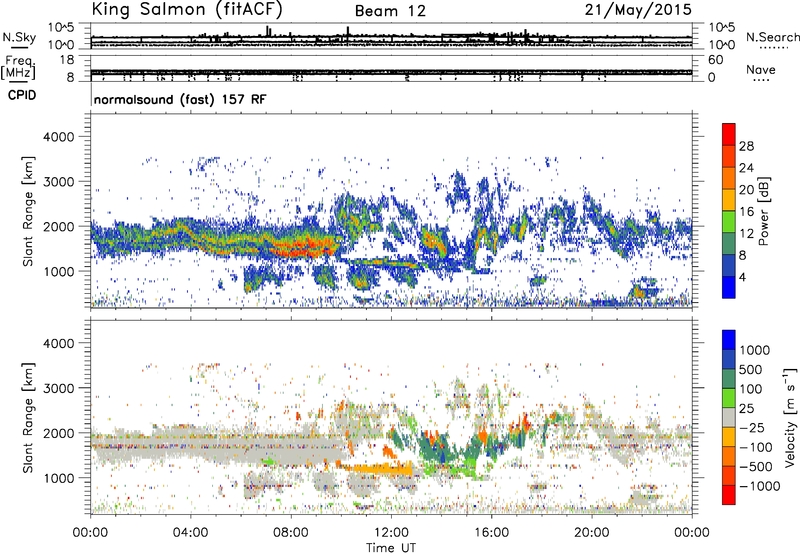
Task: Click the yellow-orange 16–20 dB swatch of Power colorbar
Action: click(x=729, y=199)
